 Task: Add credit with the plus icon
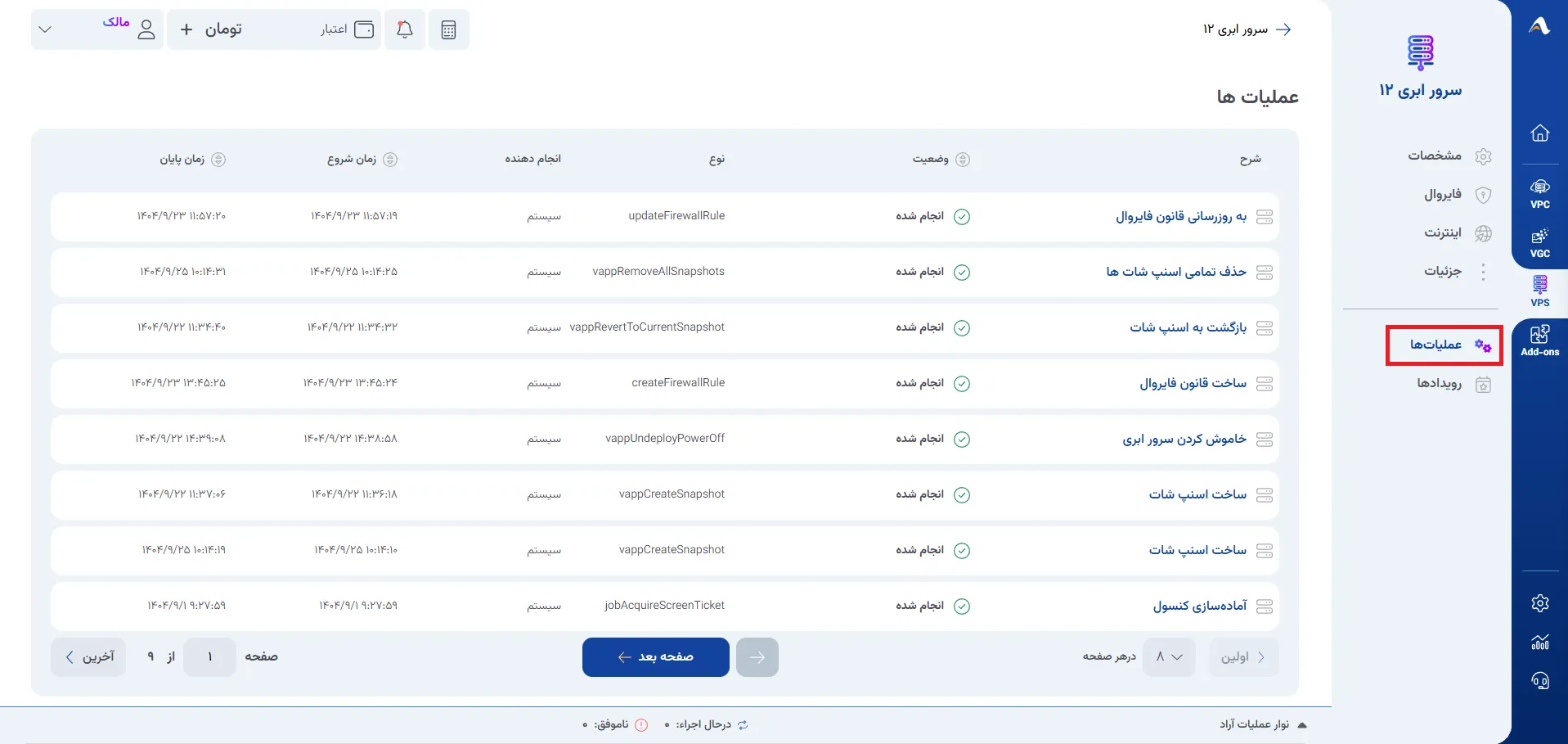tap(186, 29)
